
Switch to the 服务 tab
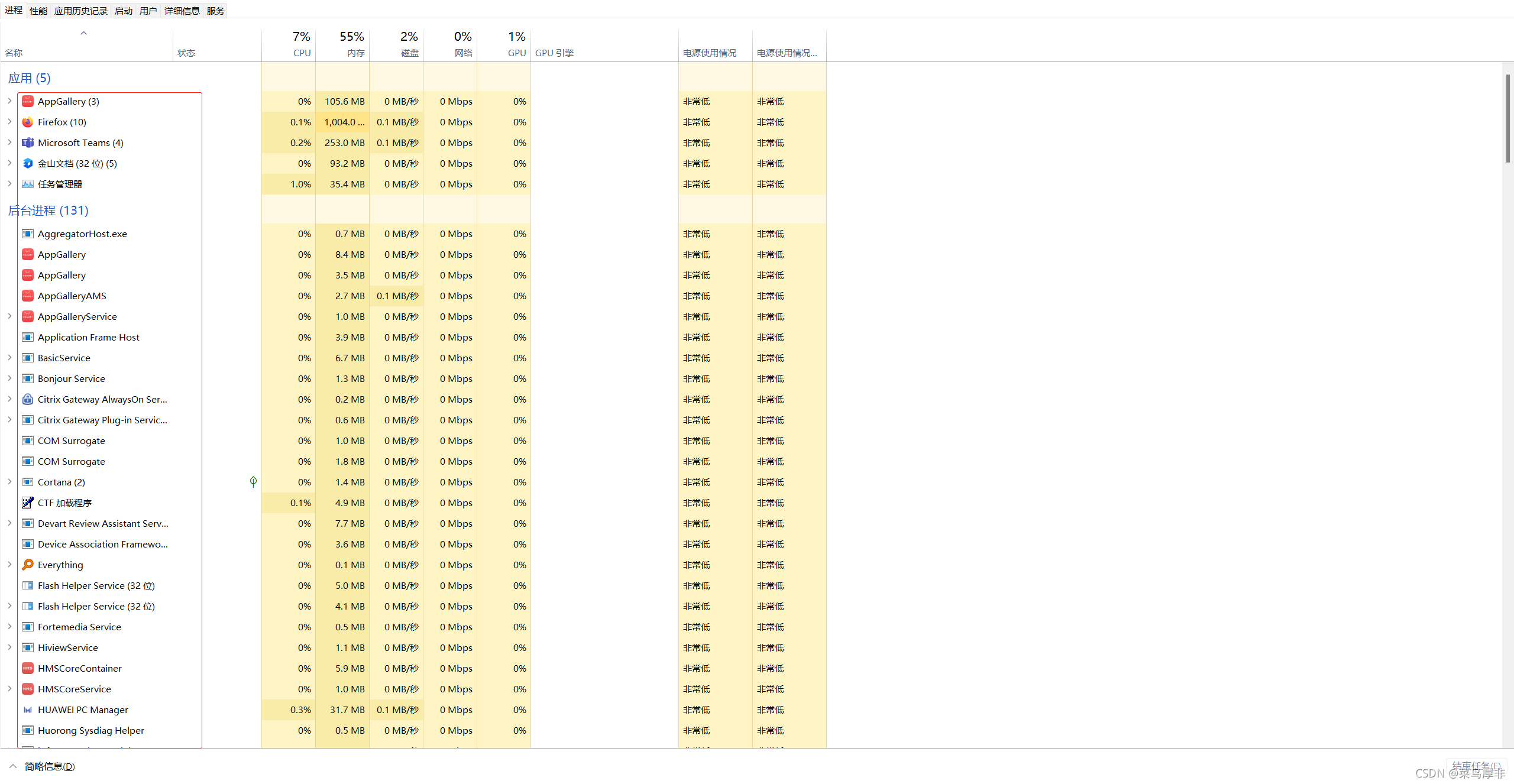tap(216, 11)
